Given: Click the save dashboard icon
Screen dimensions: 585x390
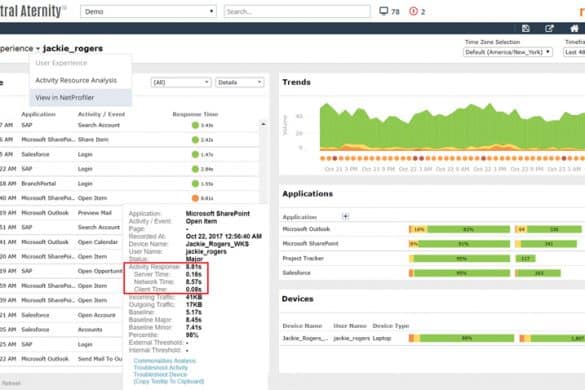Looking at the screenshot, I should [x=525, y=28].
